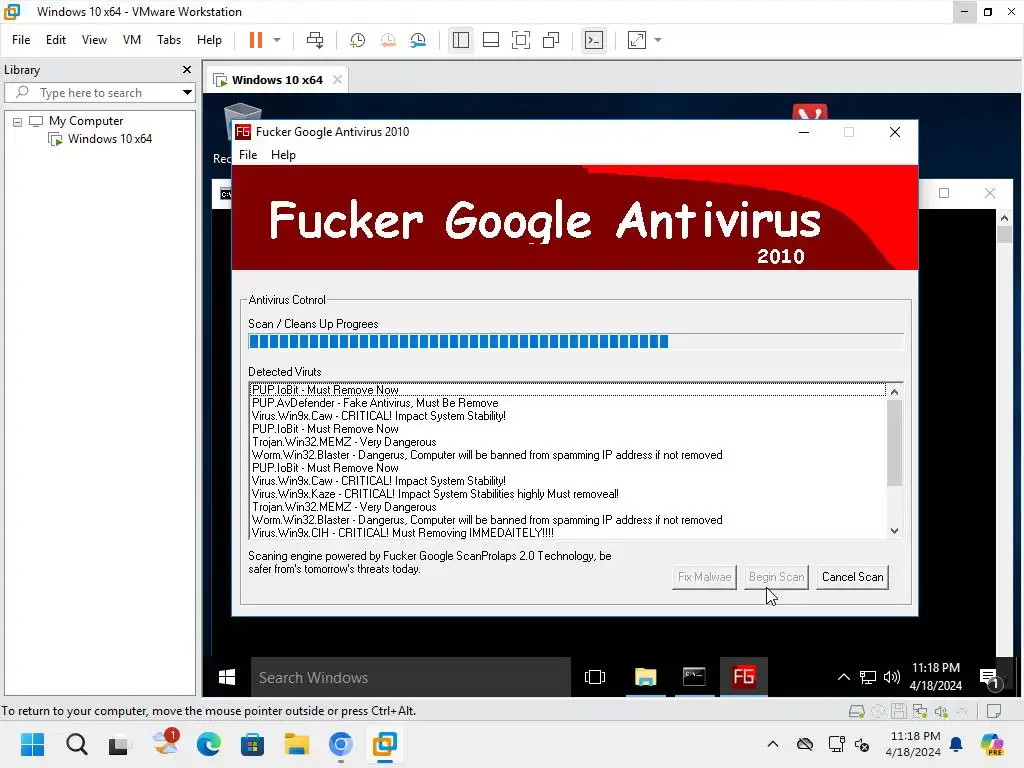
Task: Open the VM menu
Action: [132, 40]
